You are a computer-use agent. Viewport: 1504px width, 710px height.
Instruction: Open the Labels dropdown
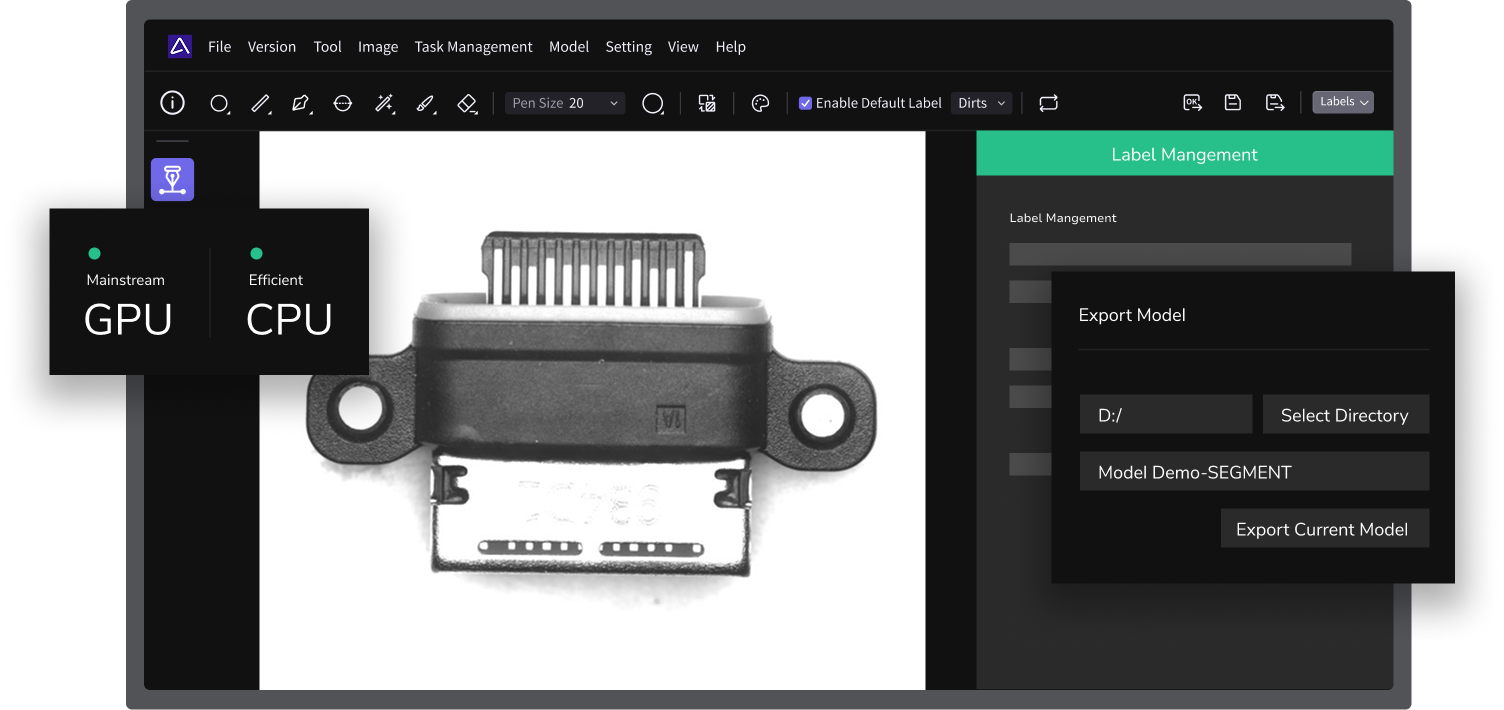pos(1343,102)
